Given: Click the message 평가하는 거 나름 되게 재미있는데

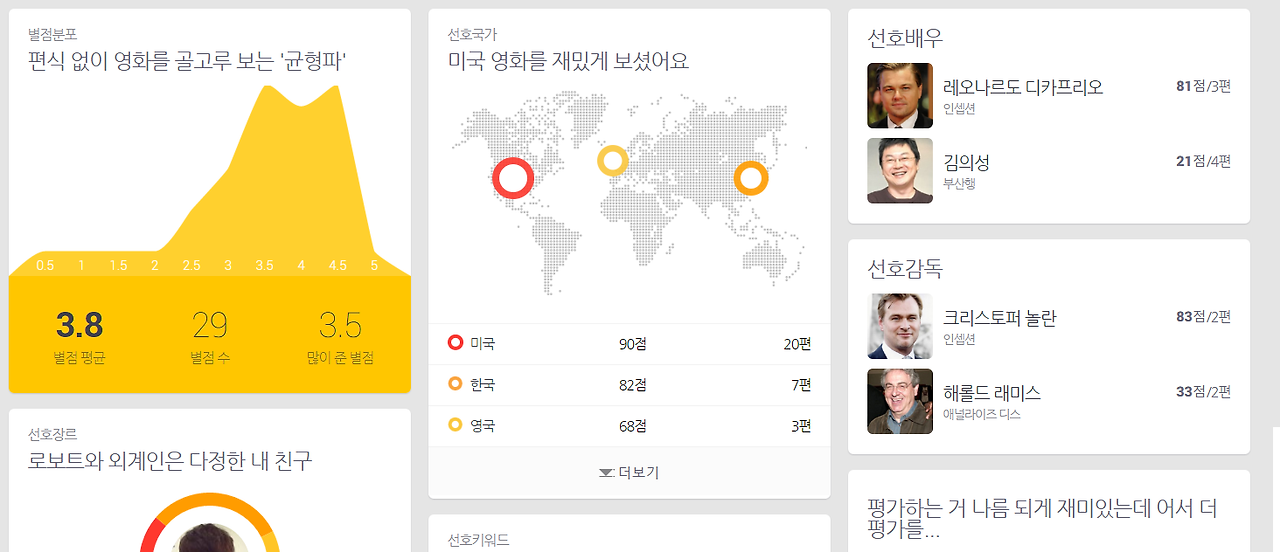Looking at the screenshot, I should pos(1042,519).
